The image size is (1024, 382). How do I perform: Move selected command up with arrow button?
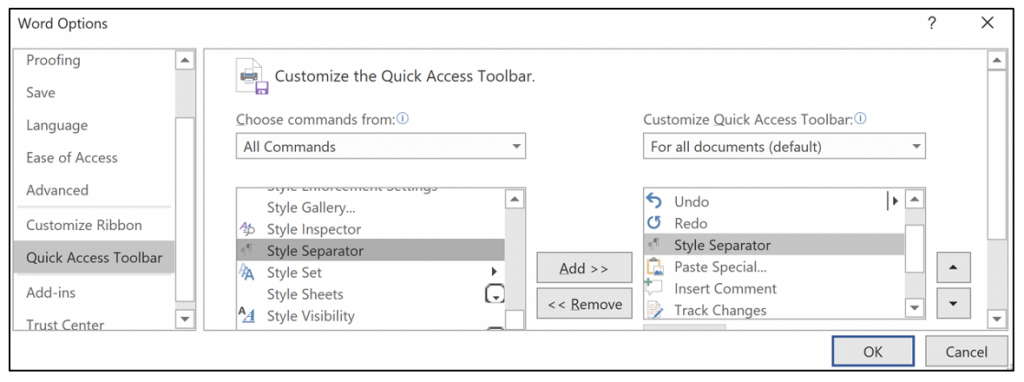(953, 267)
